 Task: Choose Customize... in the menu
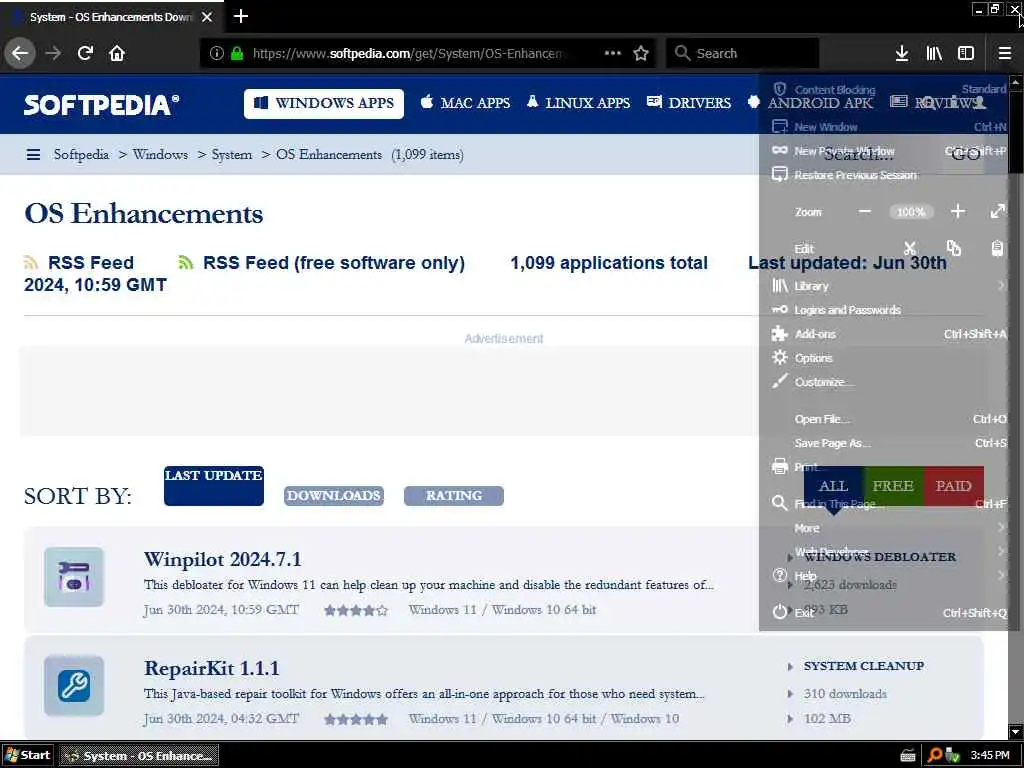(889, 382)
